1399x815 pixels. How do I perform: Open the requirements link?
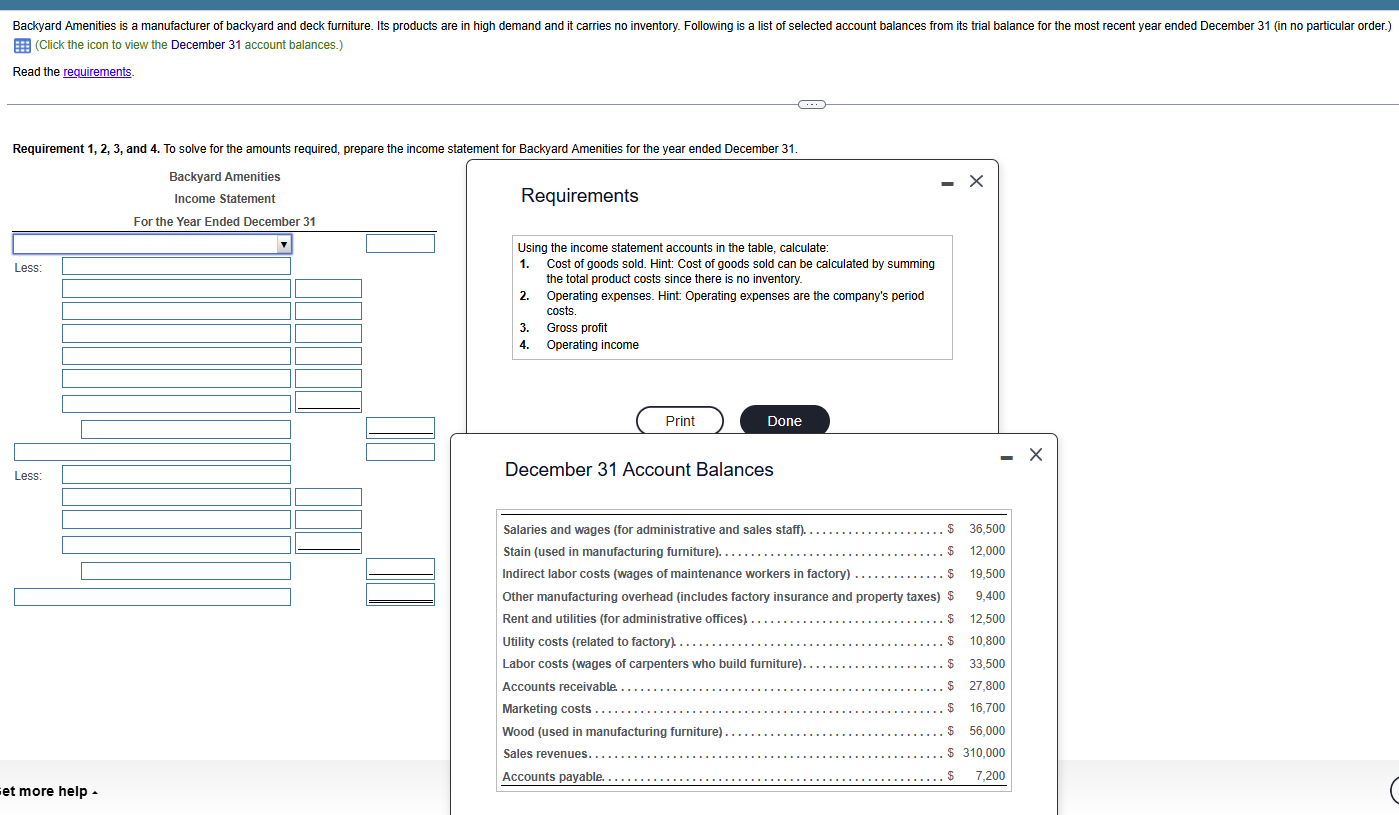click(x=97, y=72)
